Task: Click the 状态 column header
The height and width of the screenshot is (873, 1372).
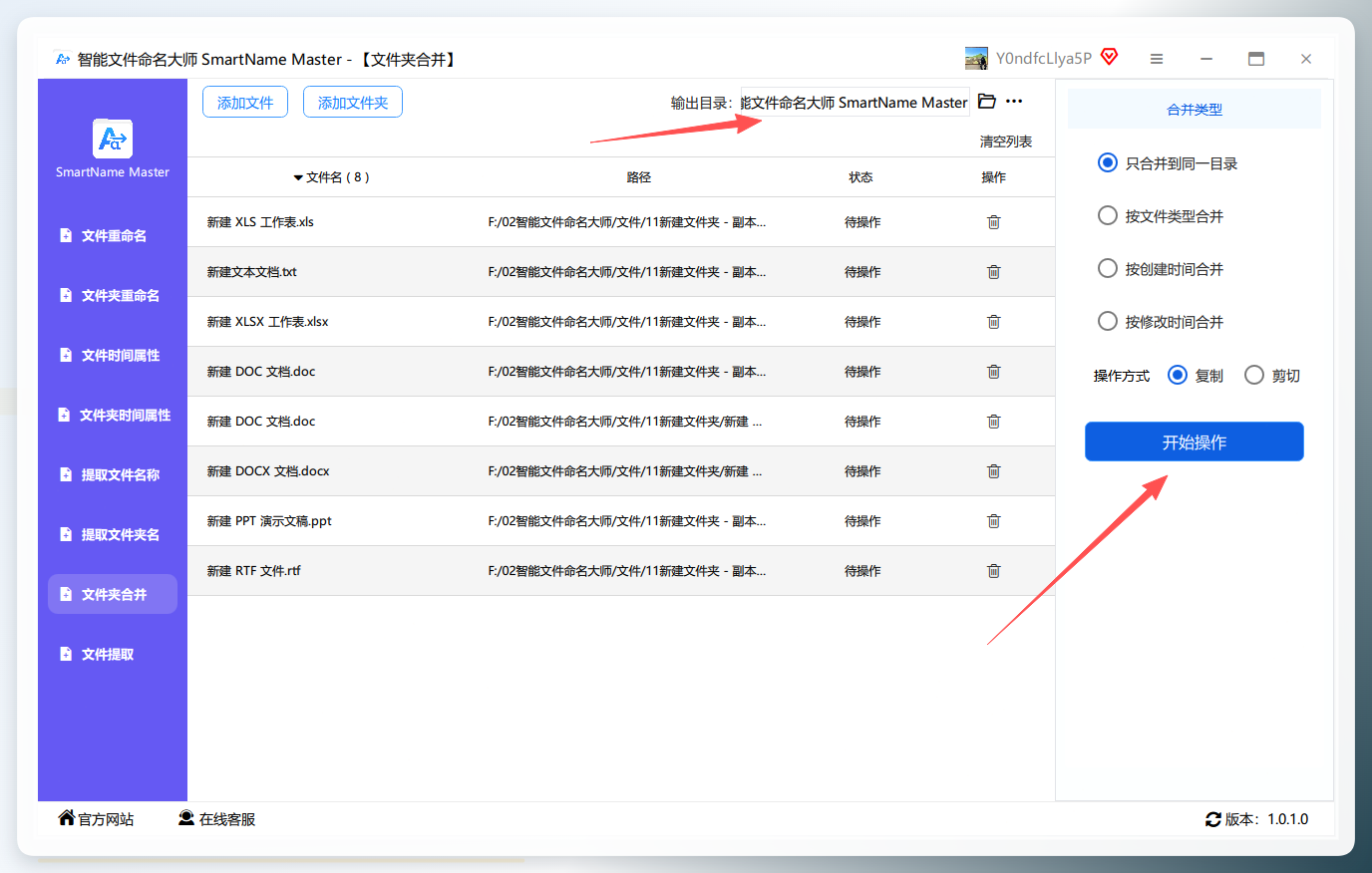Action: [x=860, y=177]
